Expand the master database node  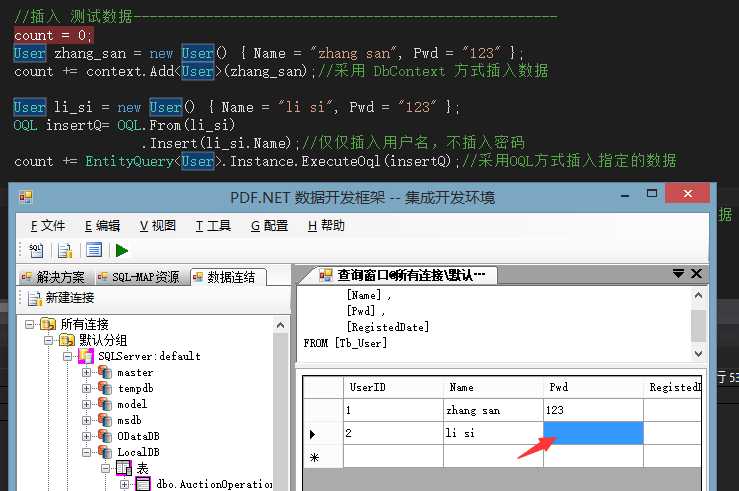coord(87,372)
